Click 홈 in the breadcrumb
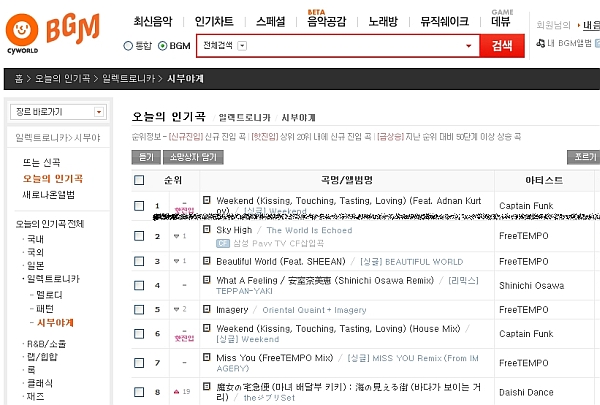600x405 pixels. point(19,79)
